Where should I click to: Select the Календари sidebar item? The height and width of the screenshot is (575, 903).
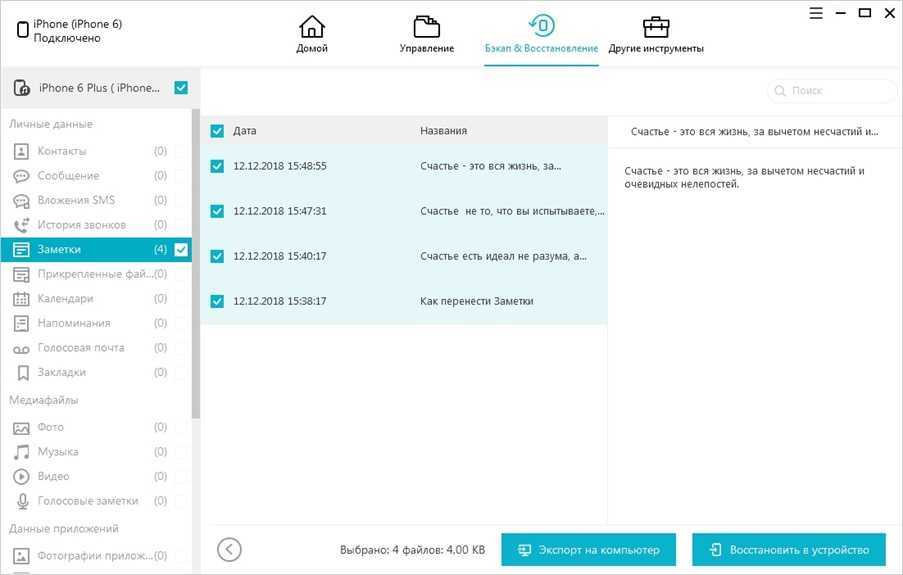point(66,299)
